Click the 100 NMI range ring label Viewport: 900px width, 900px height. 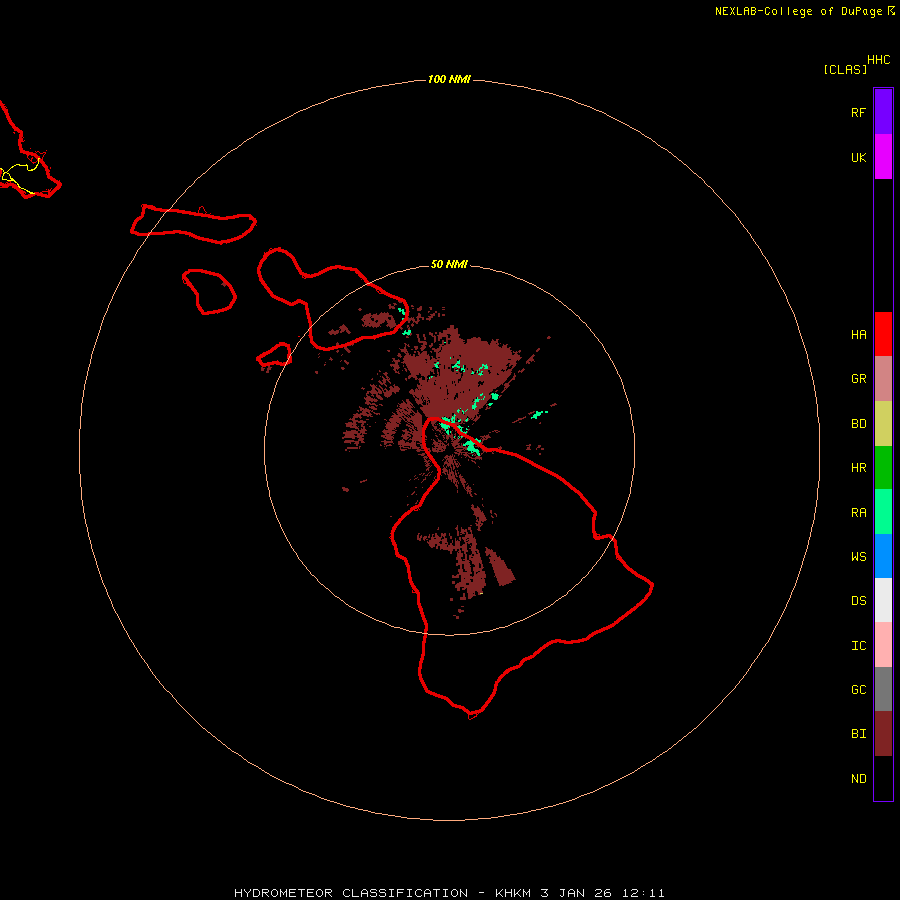[x=449, y=79]
